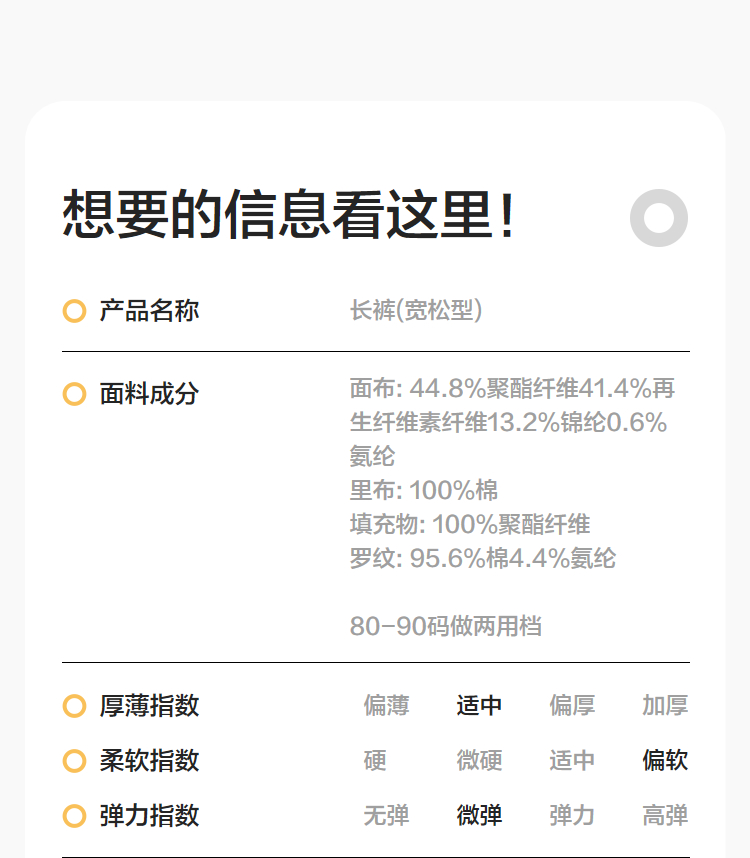Click the 面料成分 label
Viewport: 750px width, 858px height.
(149, 394)
